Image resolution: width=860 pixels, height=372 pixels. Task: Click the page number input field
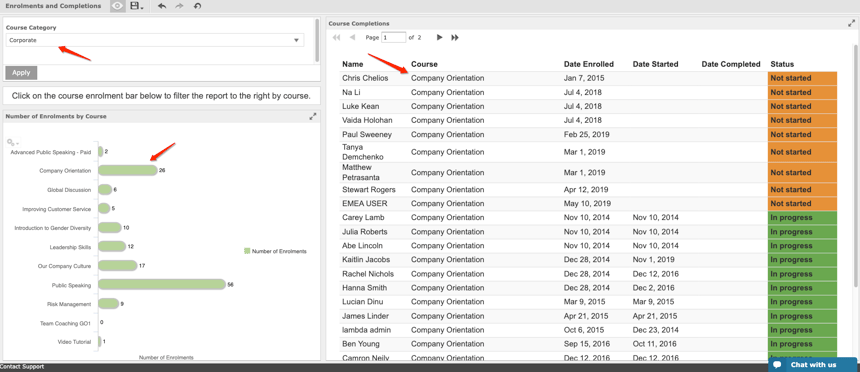coord(393,37)
